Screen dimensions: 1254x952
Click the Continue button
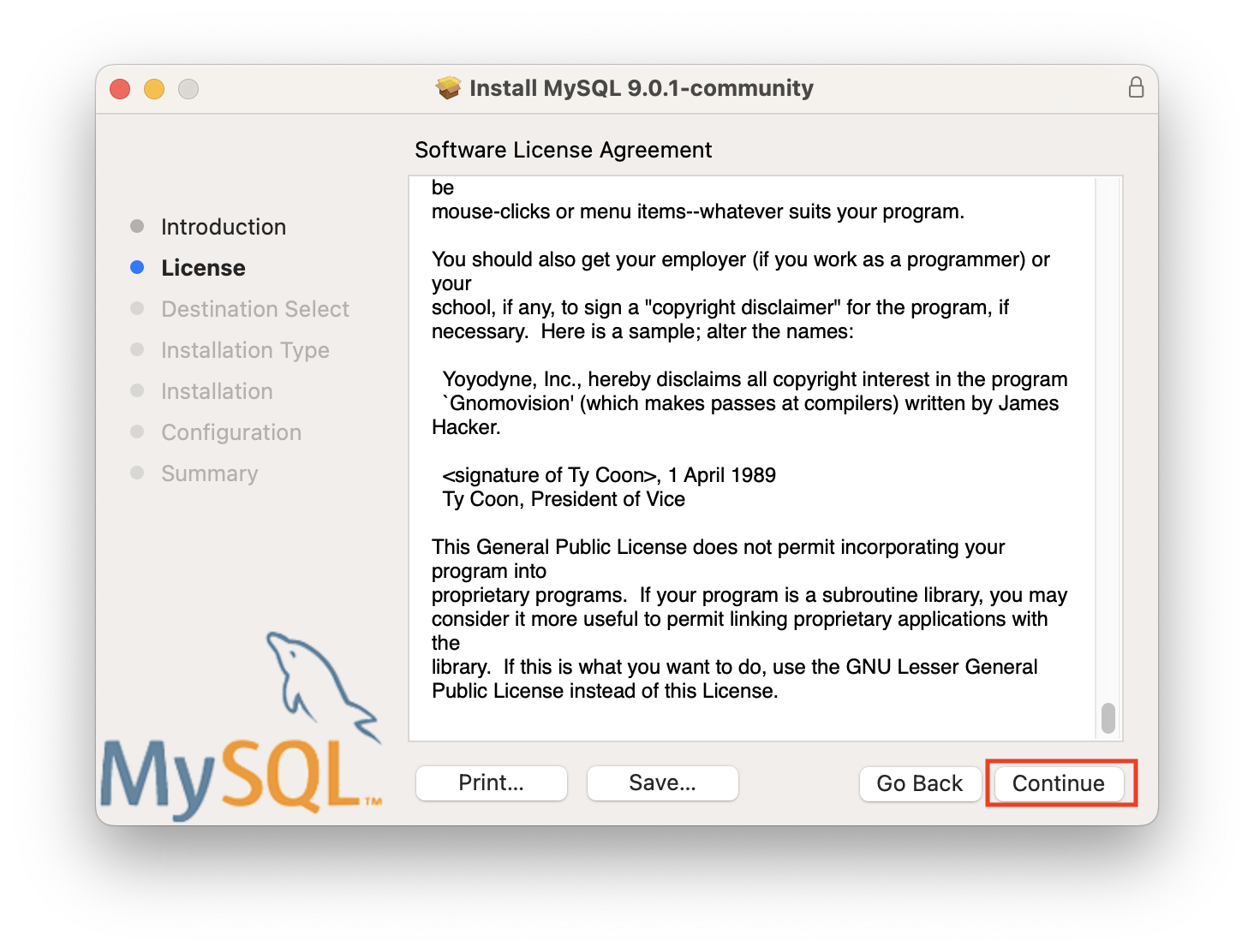(1059, 783)
